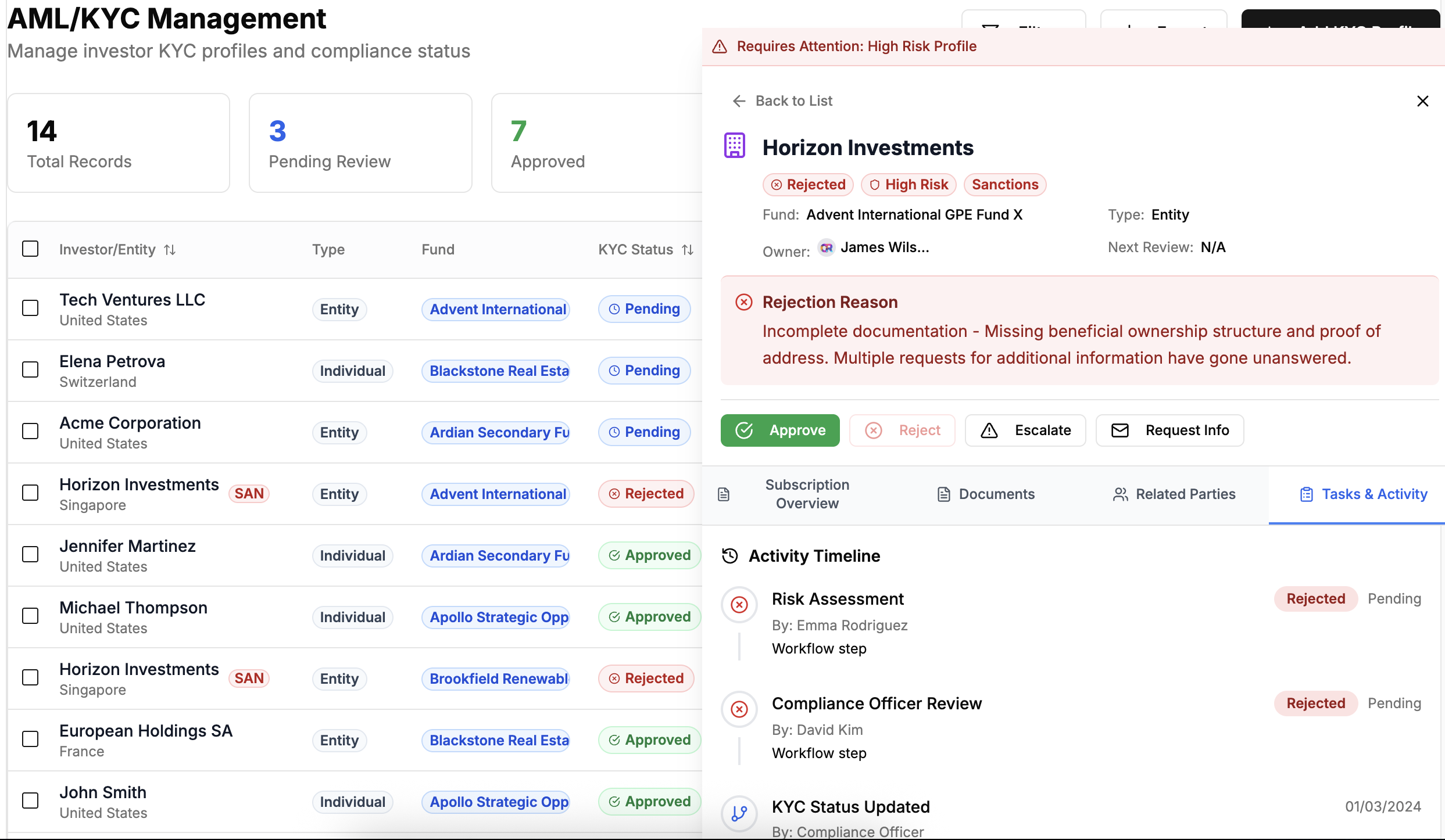Click the James Wils... owner avatar
Image resolution: width=1445 pixels, height=840 pixels.
826,247
